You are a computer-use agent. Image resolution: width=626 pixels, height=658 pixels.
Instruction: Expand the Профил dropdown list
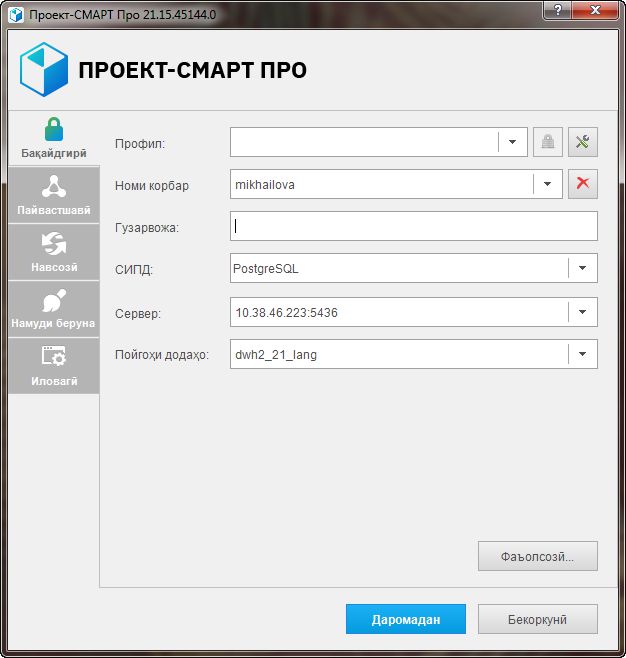coord(512,142)
